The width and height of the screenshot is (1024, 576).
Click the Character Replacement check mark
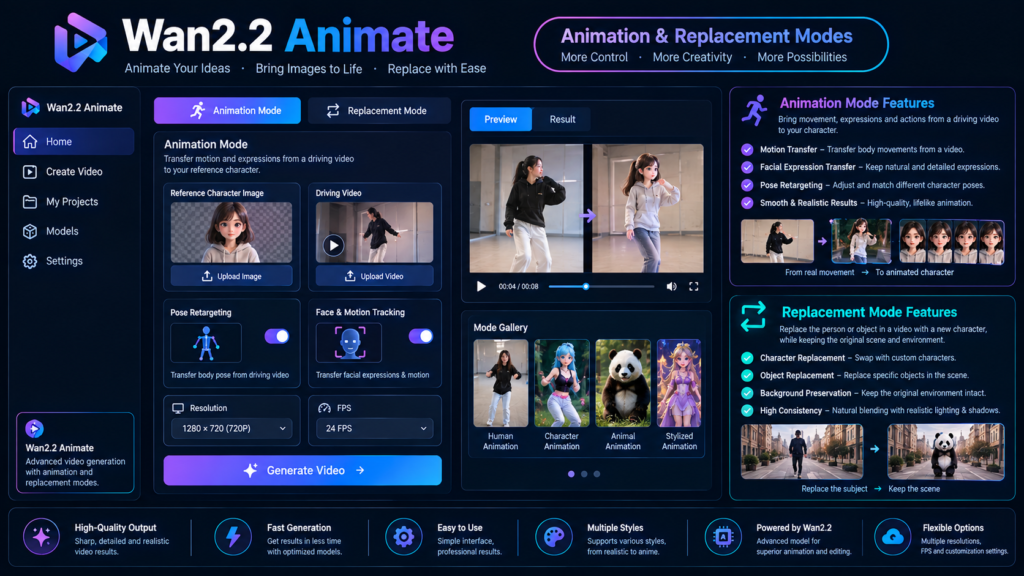pos(747,358)
